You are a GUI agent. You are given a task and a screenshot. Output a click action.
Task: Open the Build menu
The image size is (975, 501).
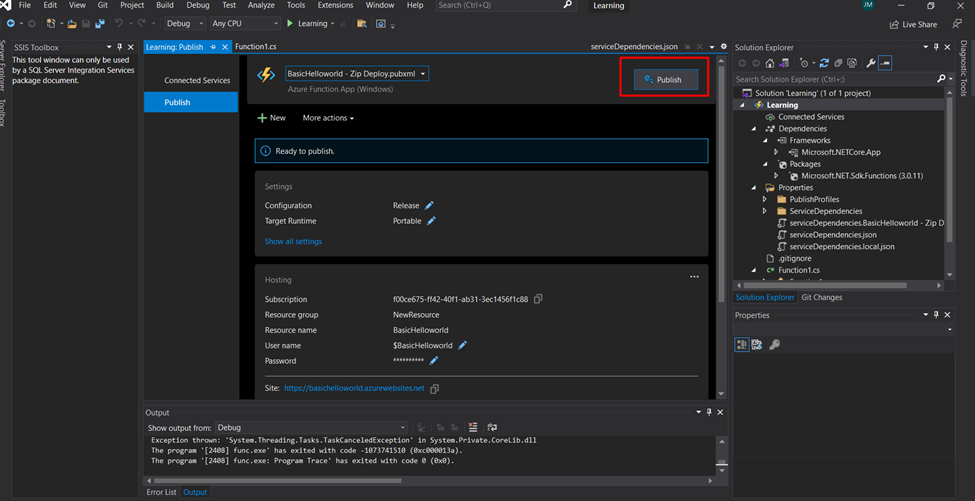[165, 5]
